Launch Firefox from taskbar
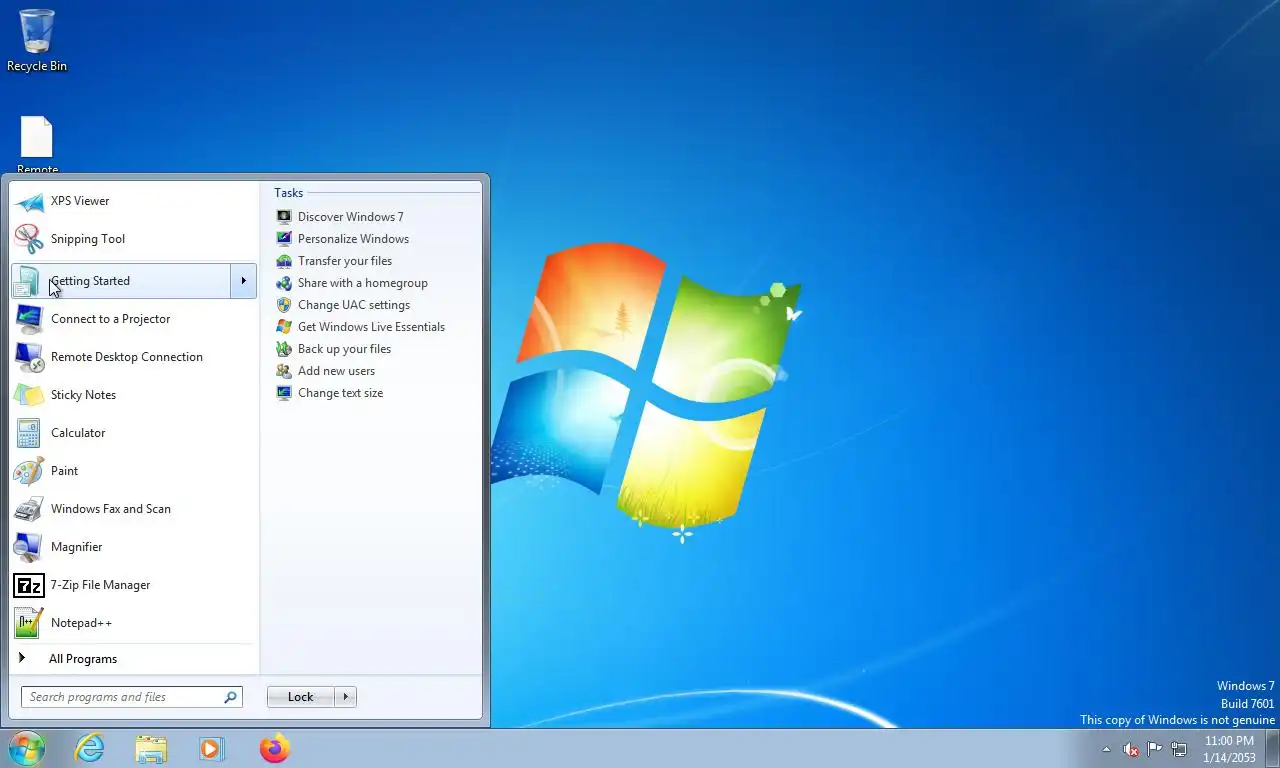Viewport: 1280px width, 768px height. click(274, 748)
